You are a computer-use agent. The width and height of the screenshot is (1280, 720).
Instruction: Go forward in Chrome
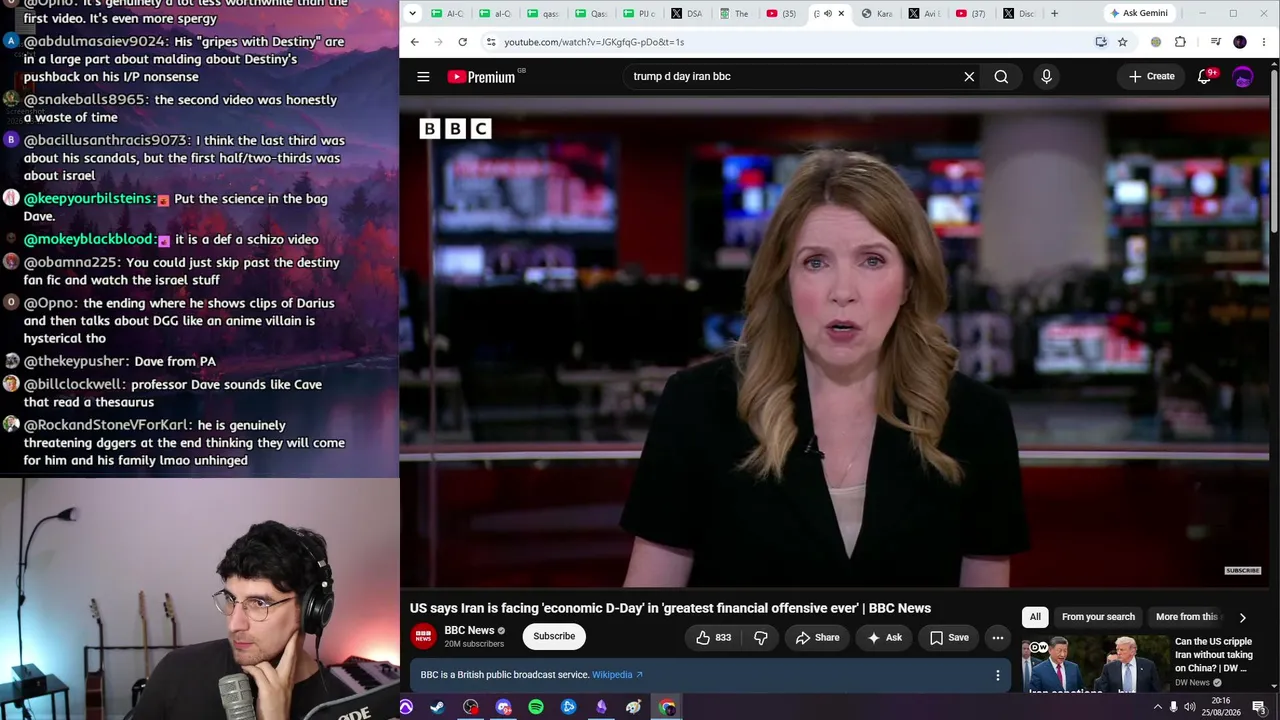coord(439,42)
